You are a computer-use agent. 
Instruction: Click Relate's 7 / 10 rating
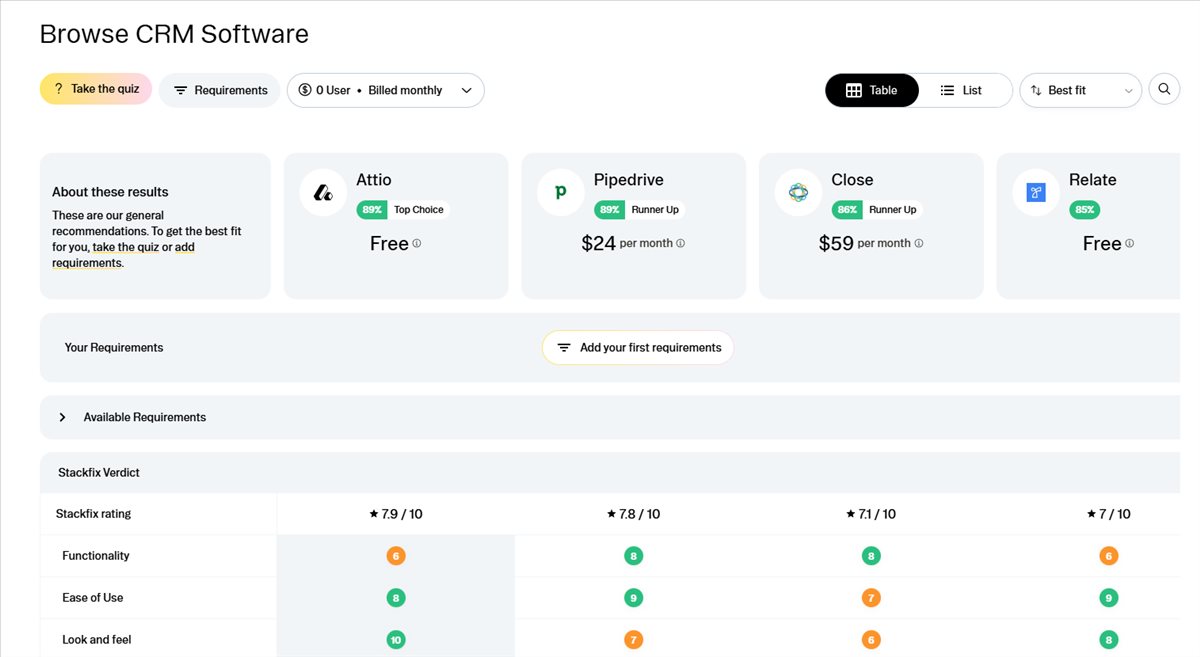coord(1109,514)
